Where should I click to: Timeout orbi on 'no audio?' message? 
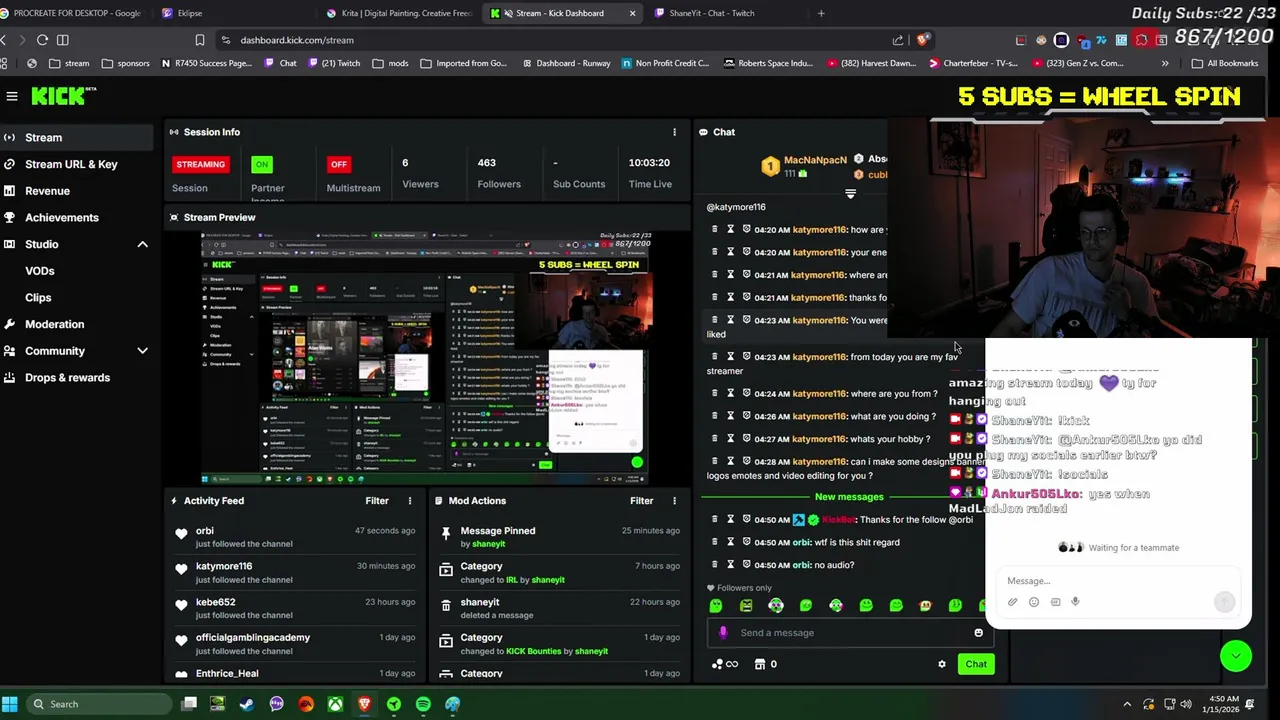[x=730, y=565]
